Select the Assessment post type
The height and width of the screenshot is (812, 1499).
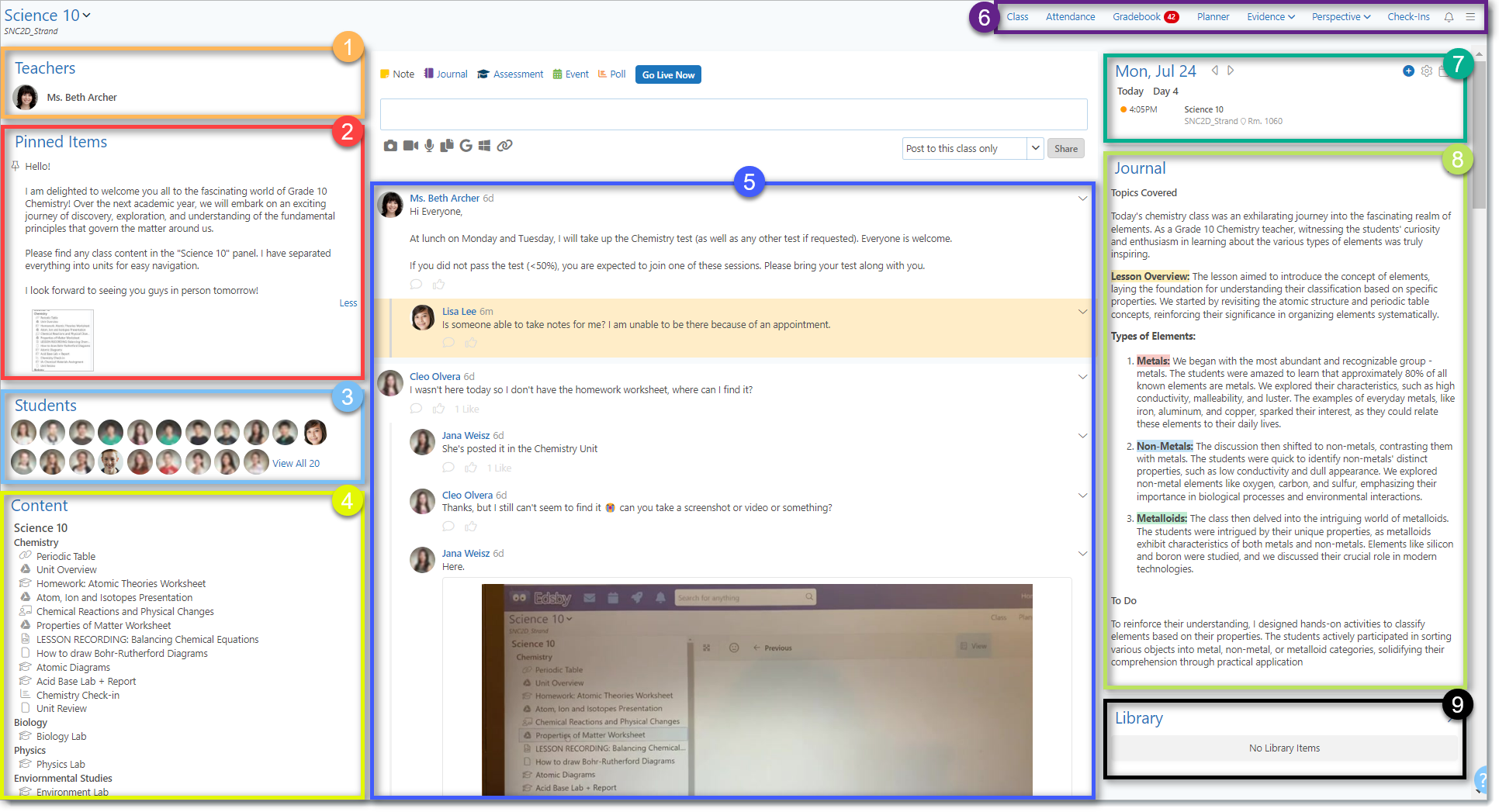510,74
